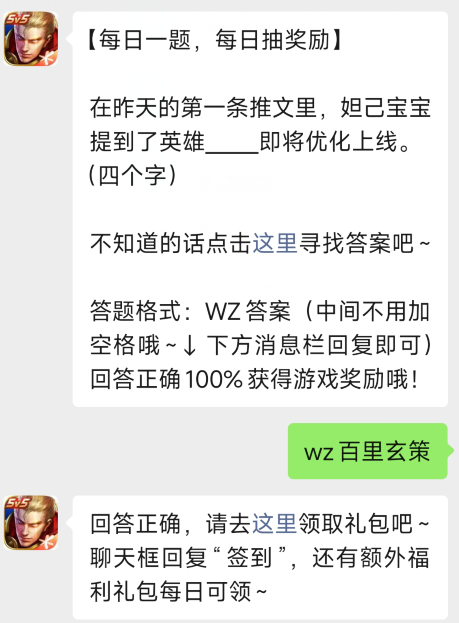
Task: Tap the 【每日一题，每日抽奖励】 heading text
Action: [215, 41]
